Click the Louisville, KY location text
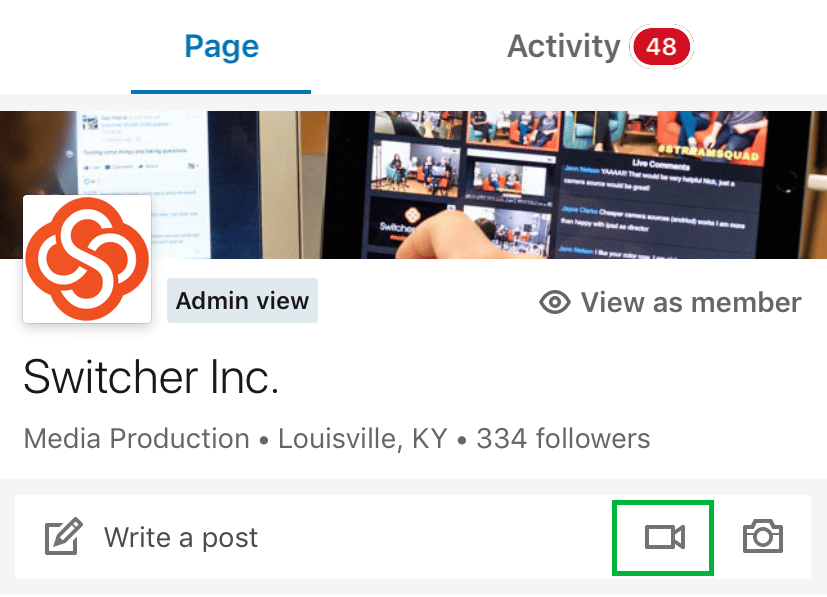This screenshot has height=597, width=827. coord(363,438)
